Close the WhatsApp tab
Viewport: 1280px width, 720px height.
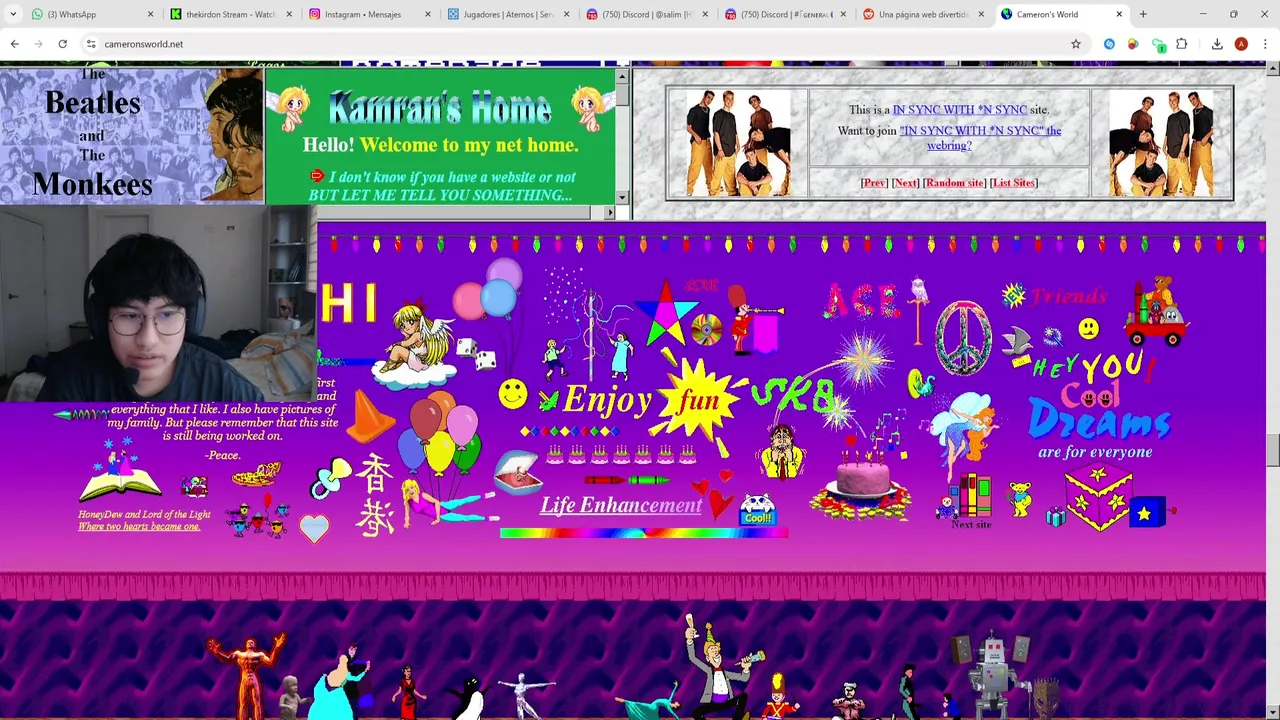point(150,14)
